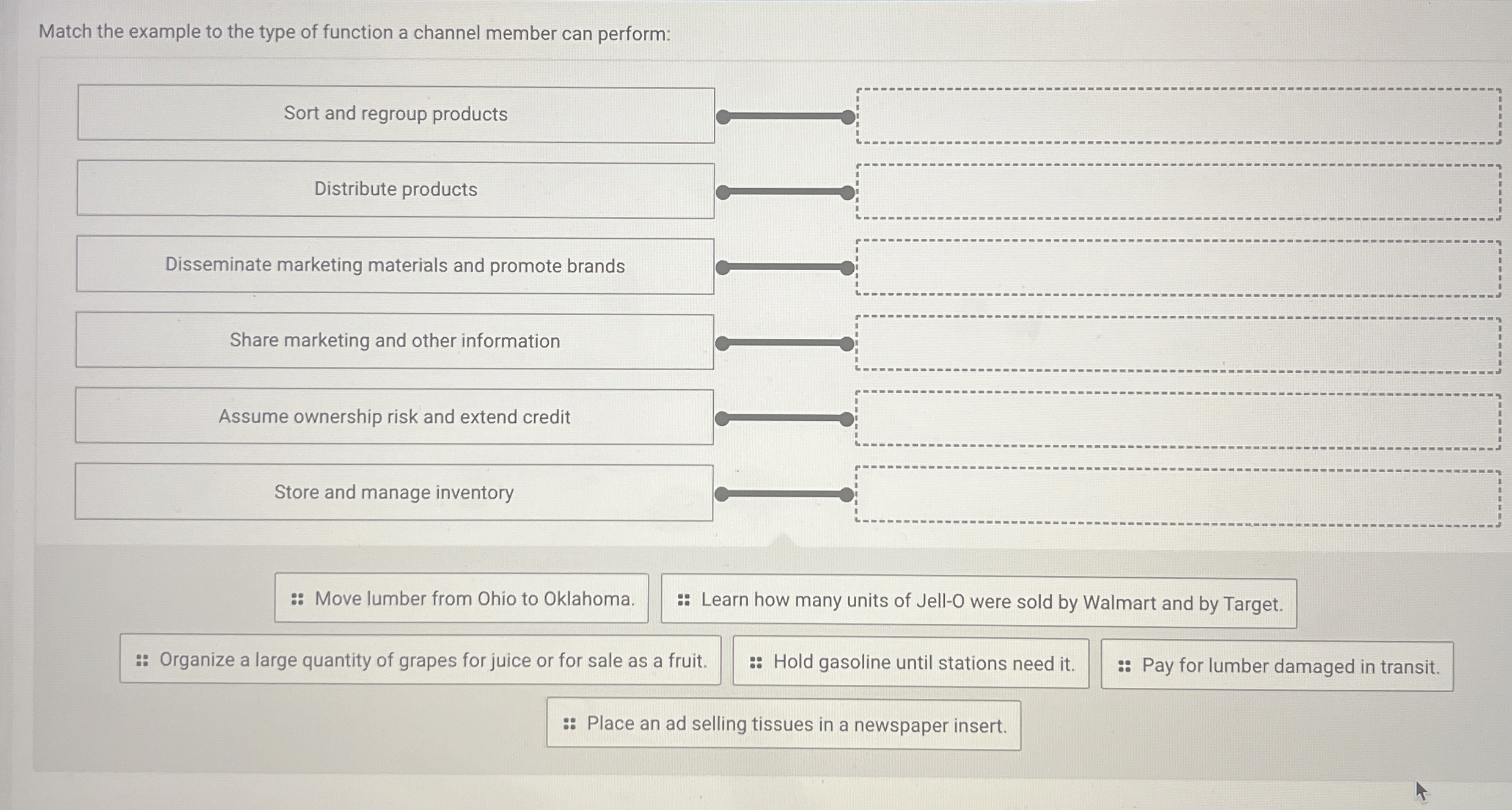Select the 'Sort and regroup products' box
The image size is (1512, 810).
[x=396, y=114]
